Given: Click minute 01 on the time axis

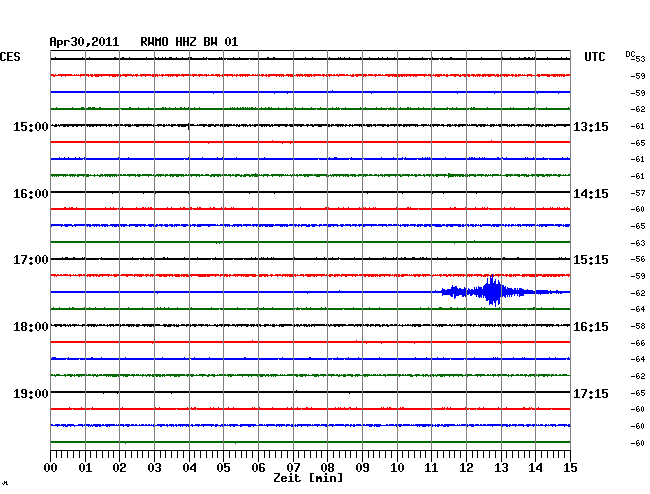Looking at the screenshot, I should 85,467.
